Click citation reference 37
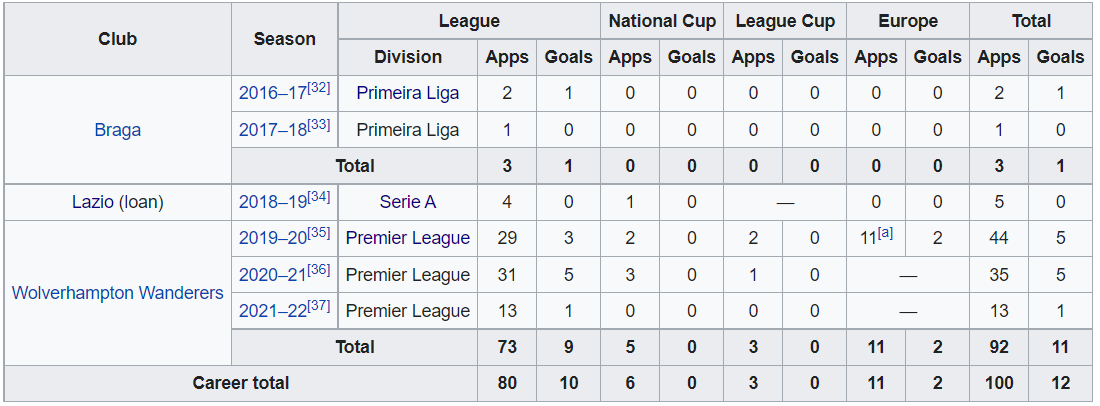This screenshot has height=406, width=1100. coord(318,306)
